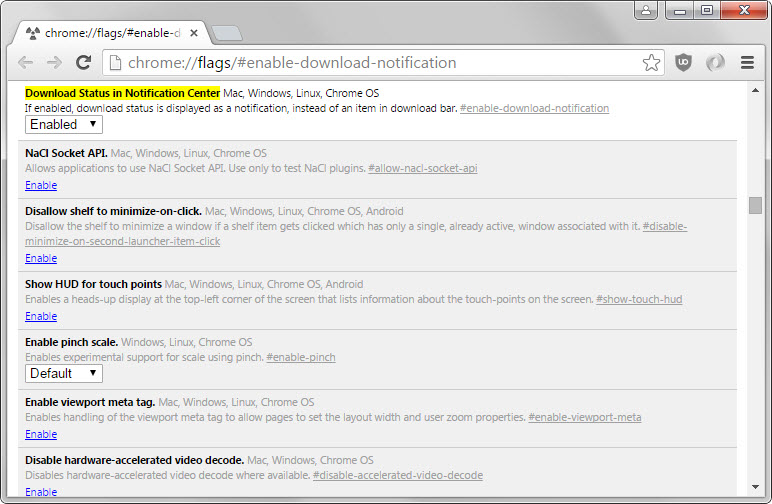Click the highlighted Download Status in Notification Center title
Viewport: 772px width, 504px height.
[123, 93]
